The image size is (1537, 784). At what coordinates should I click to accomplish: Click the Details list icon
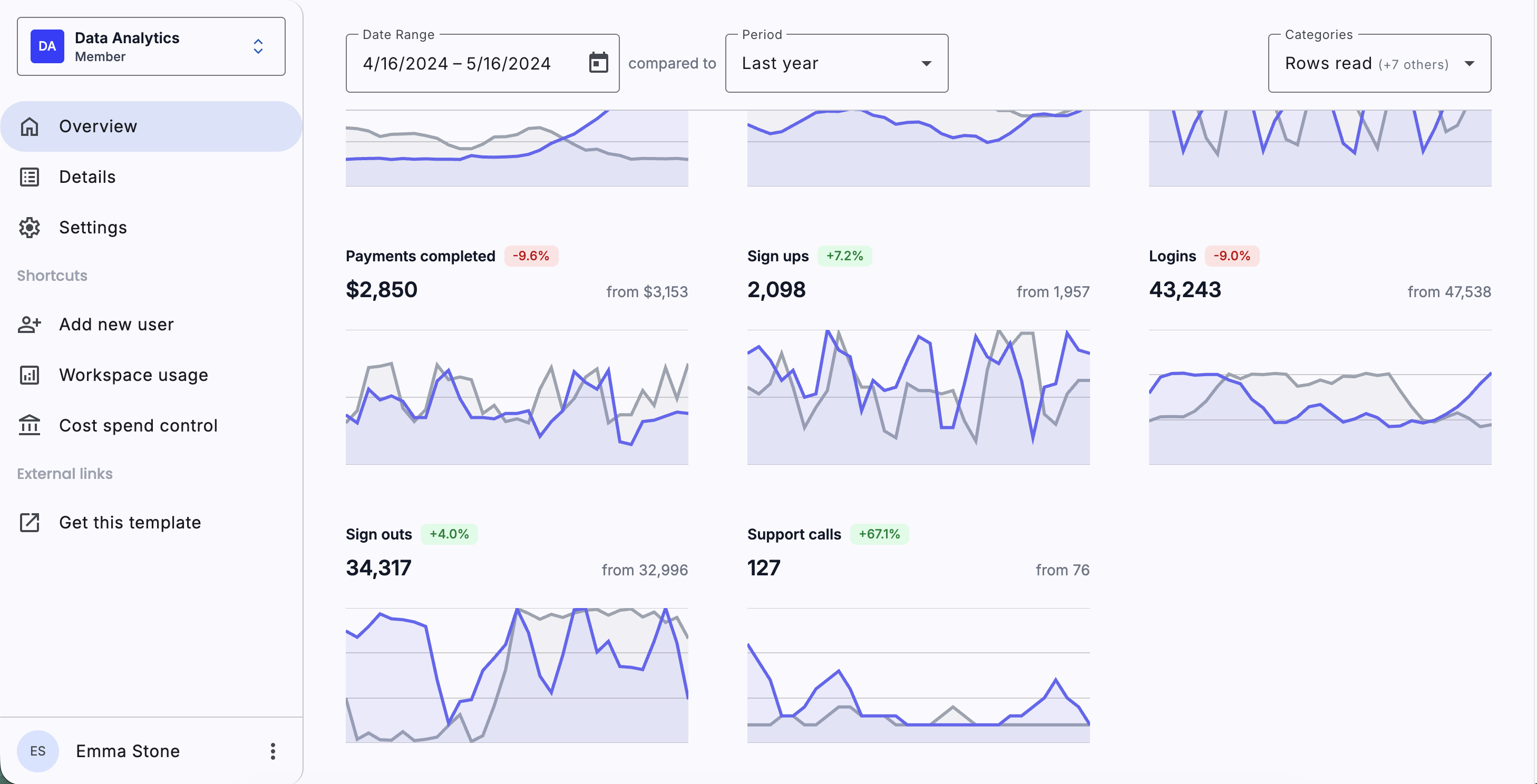(x=29, y=177)
